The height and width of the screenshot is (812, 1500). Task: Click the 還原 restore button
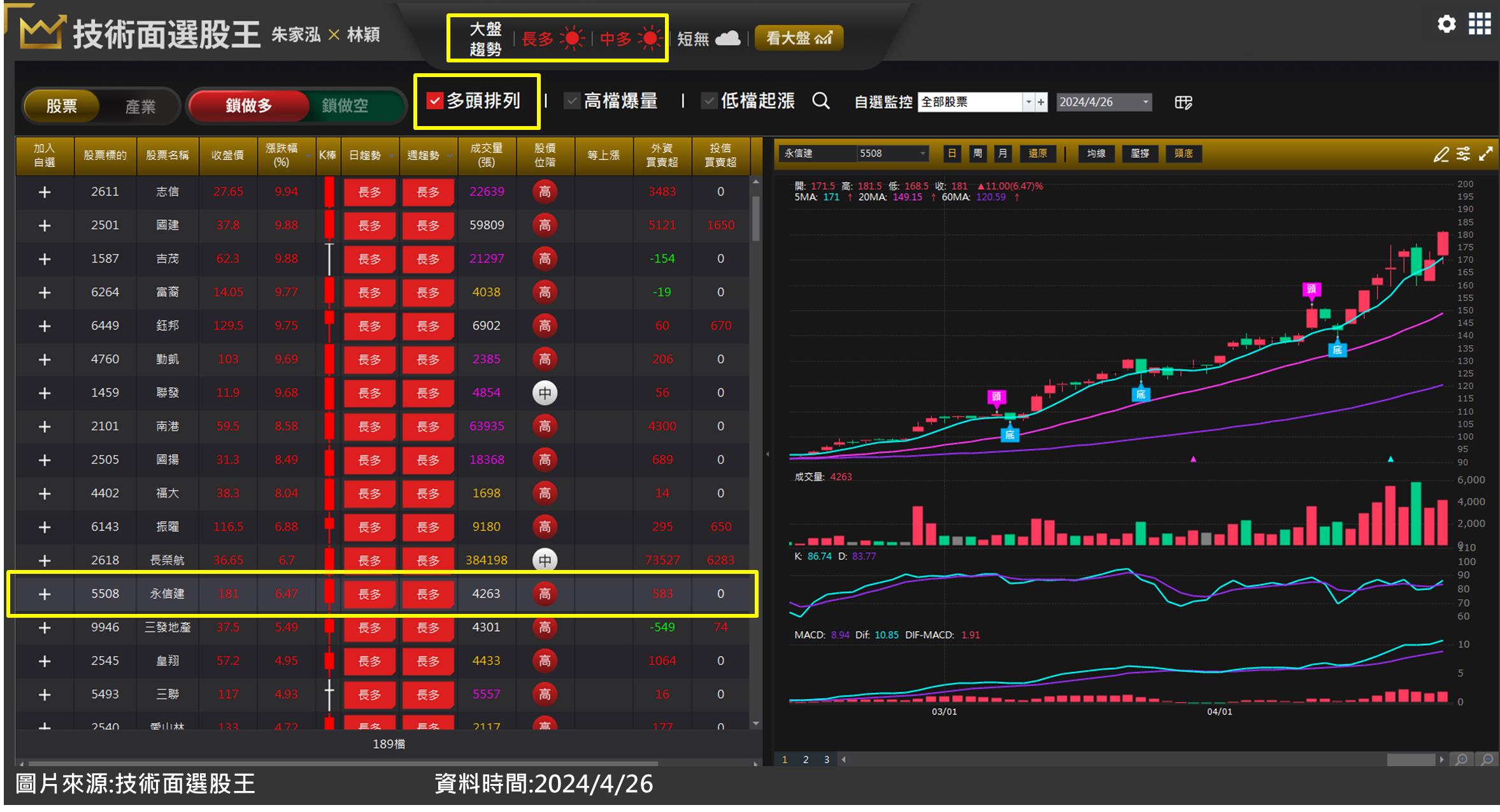tap(1038, 153)
